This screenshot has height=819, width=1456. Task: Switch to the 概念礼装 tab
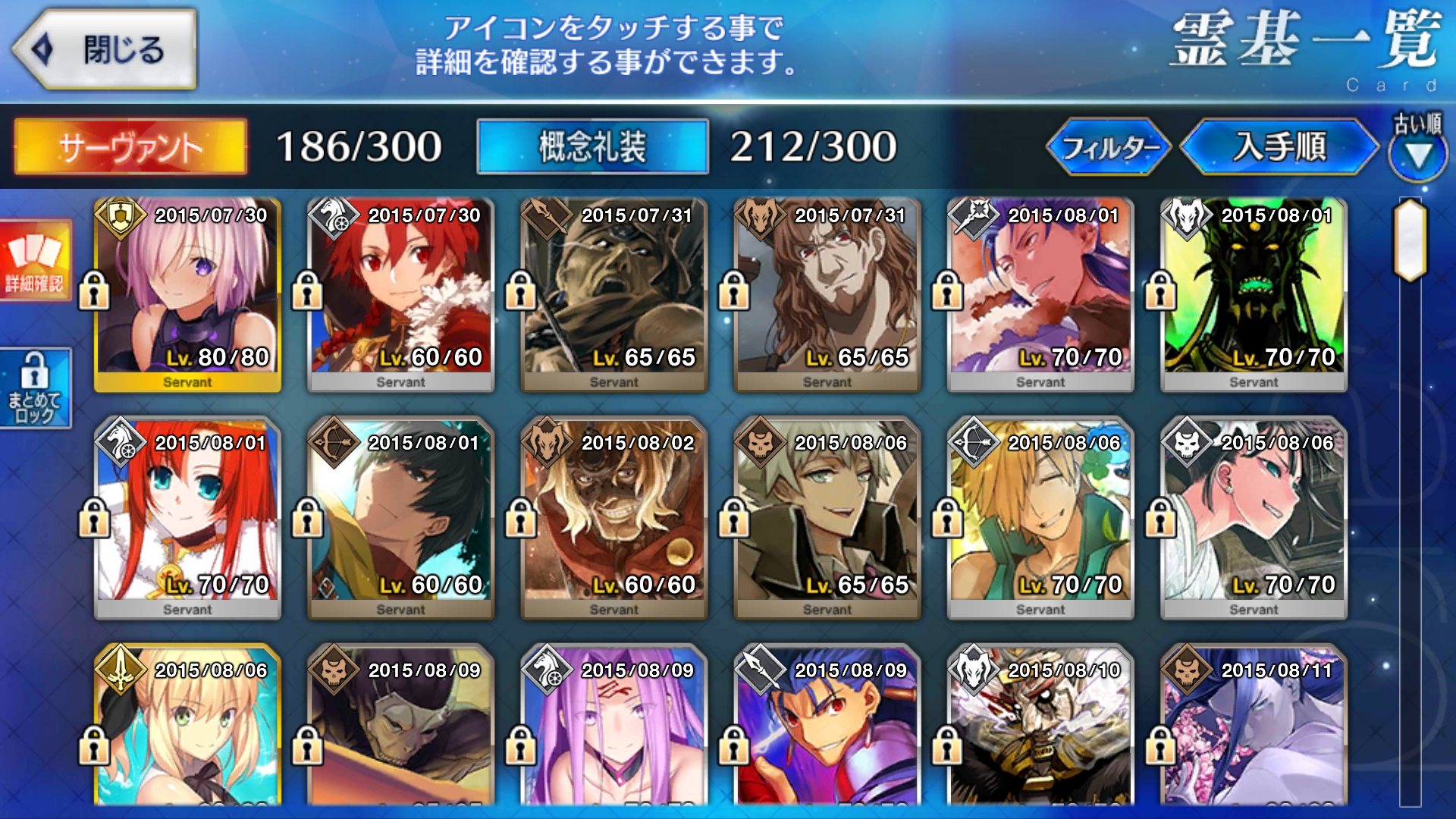click(x=592, y=146)
